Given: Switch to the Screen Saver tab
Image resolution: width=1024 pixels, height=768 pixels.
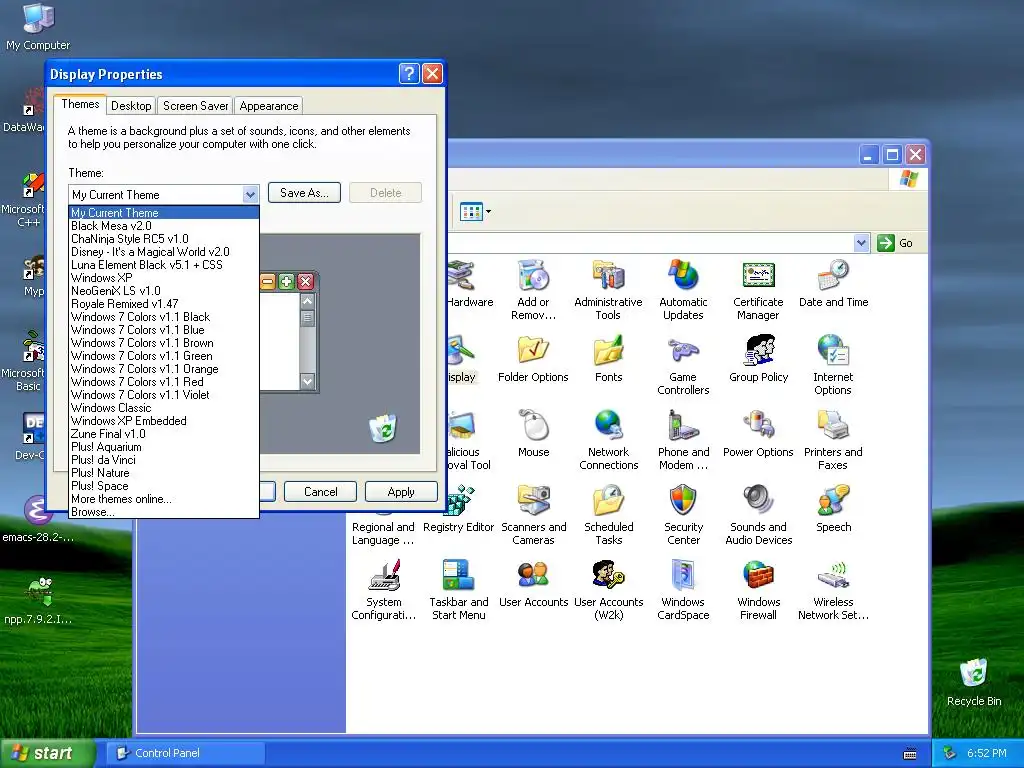Looking at the screenshot, I should 195,106.
